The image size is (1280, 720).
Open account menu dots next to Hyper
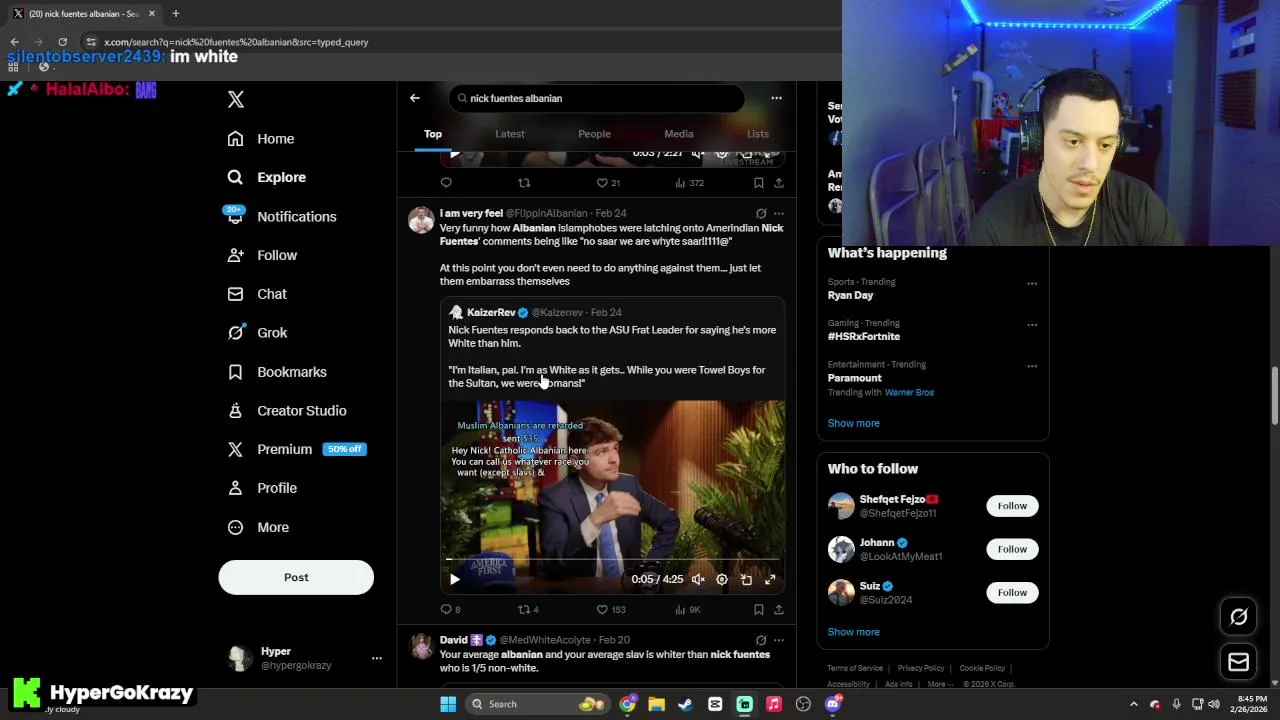tap(377, 658)
